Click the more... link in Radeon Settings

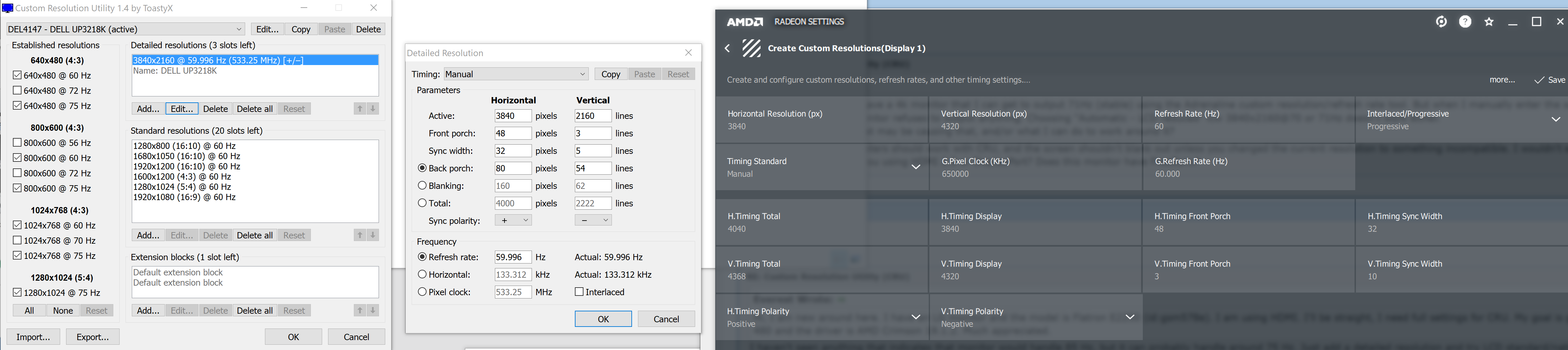pyautogui.click(x=1502, y=80)
